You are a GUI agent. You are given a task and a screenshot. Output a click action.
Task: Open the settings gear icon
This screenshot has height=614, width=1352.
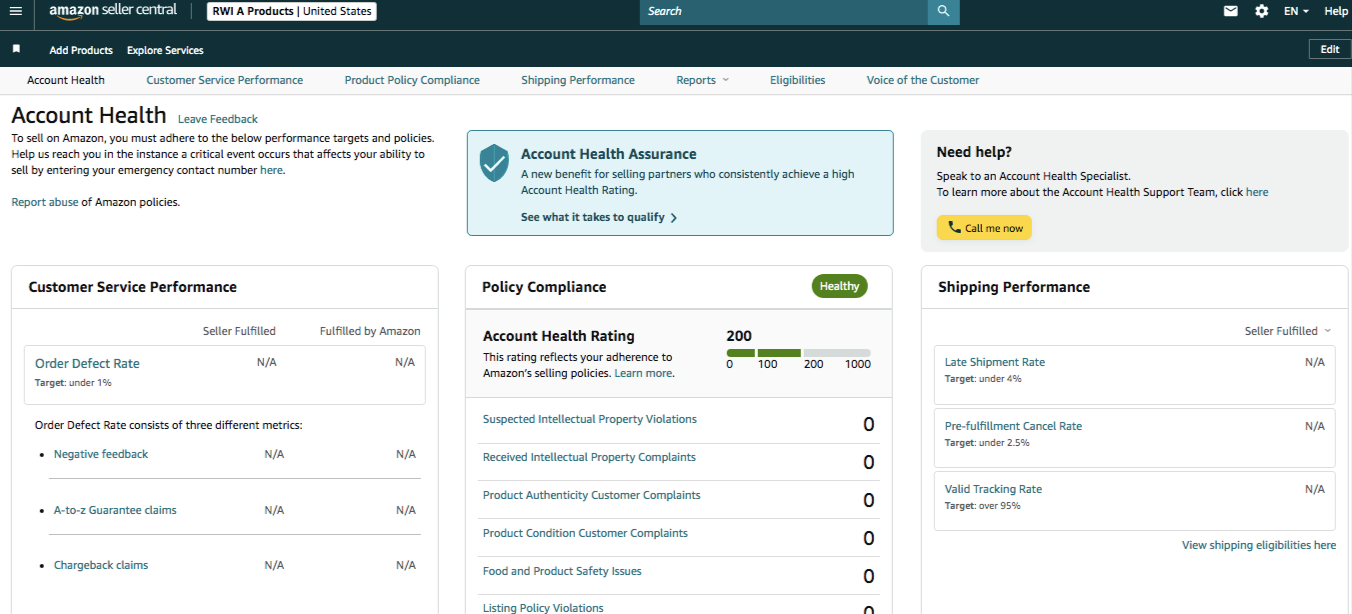pyautogui.click(x=1262, y=11)
